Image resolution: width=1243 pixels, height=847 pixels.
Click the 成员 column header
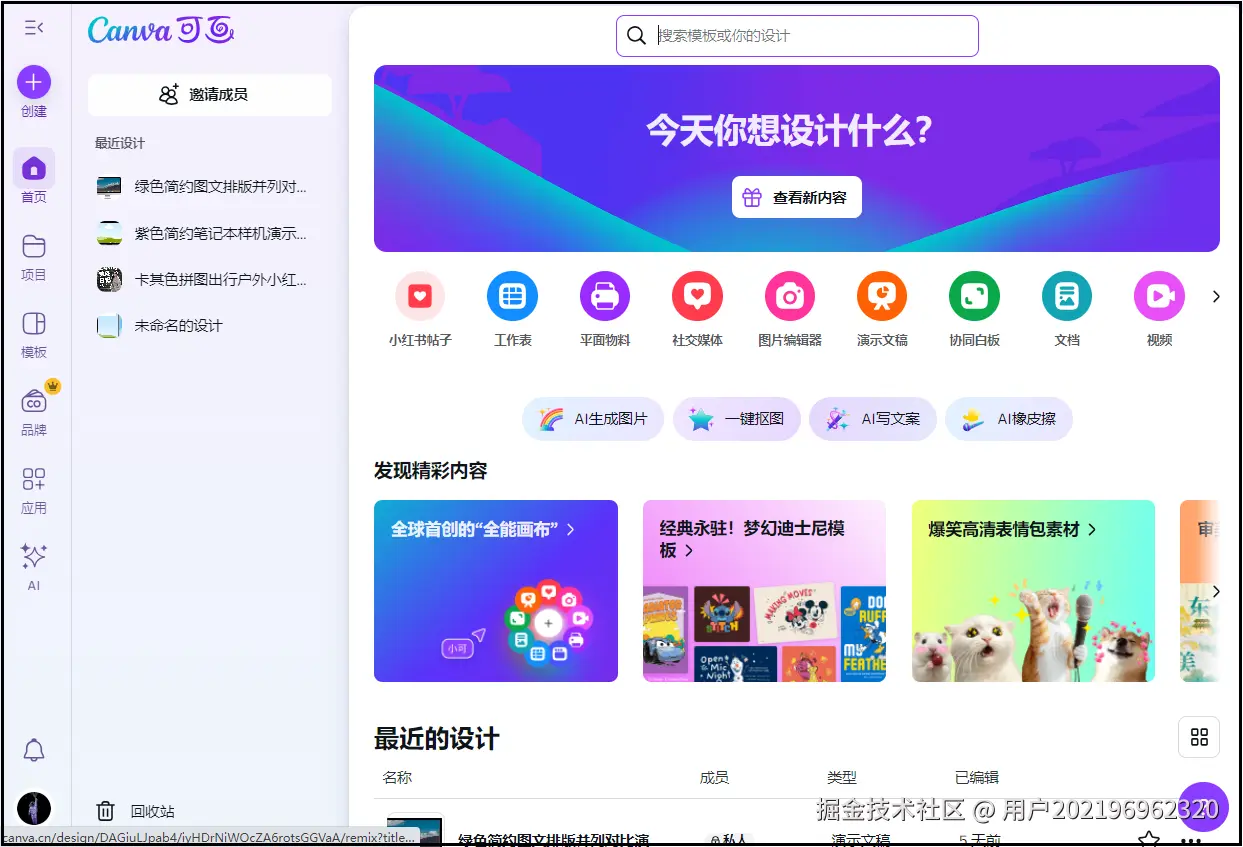coord(714,777)
